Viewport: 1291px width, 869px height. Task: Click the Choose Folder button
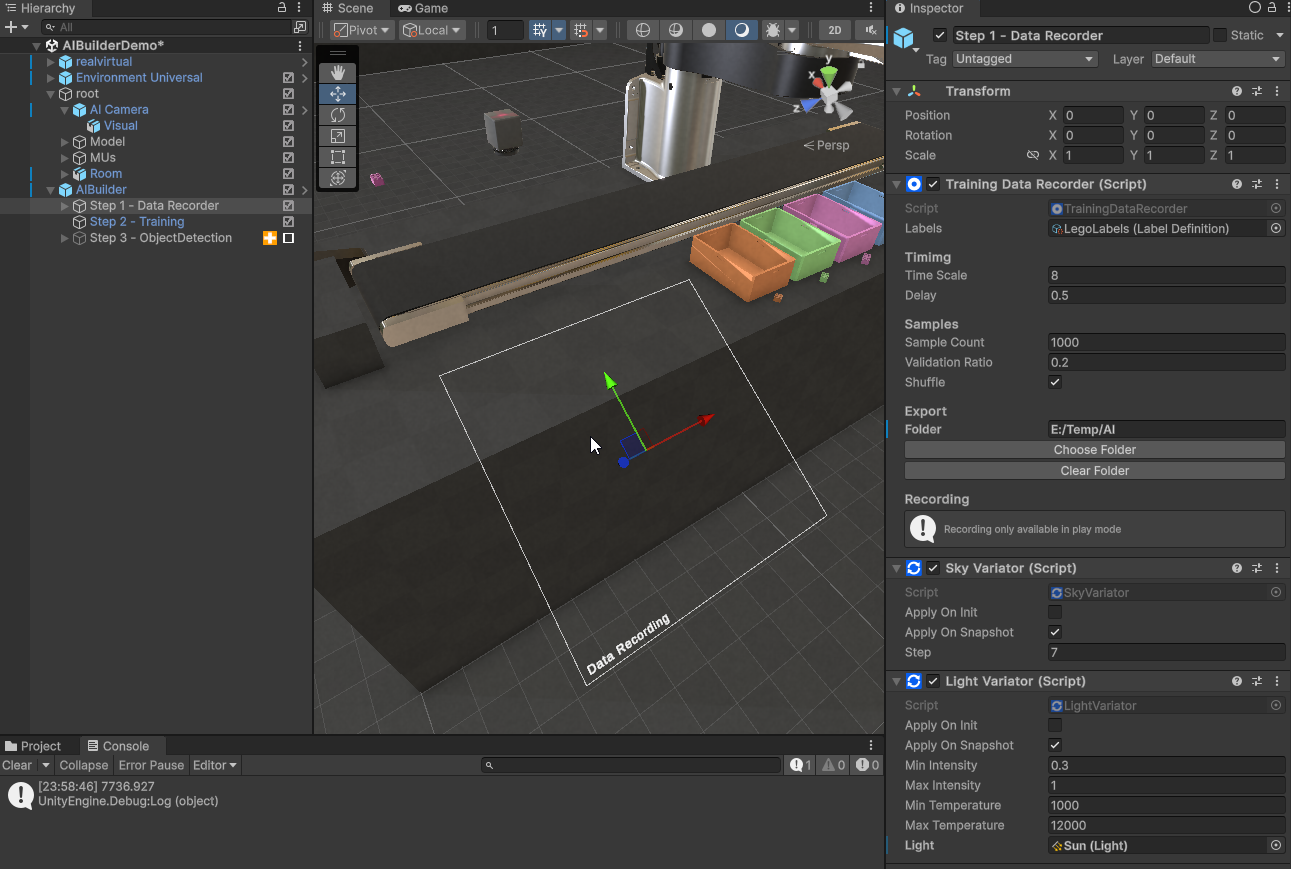pyautogui.click(x=1094, y=450)
